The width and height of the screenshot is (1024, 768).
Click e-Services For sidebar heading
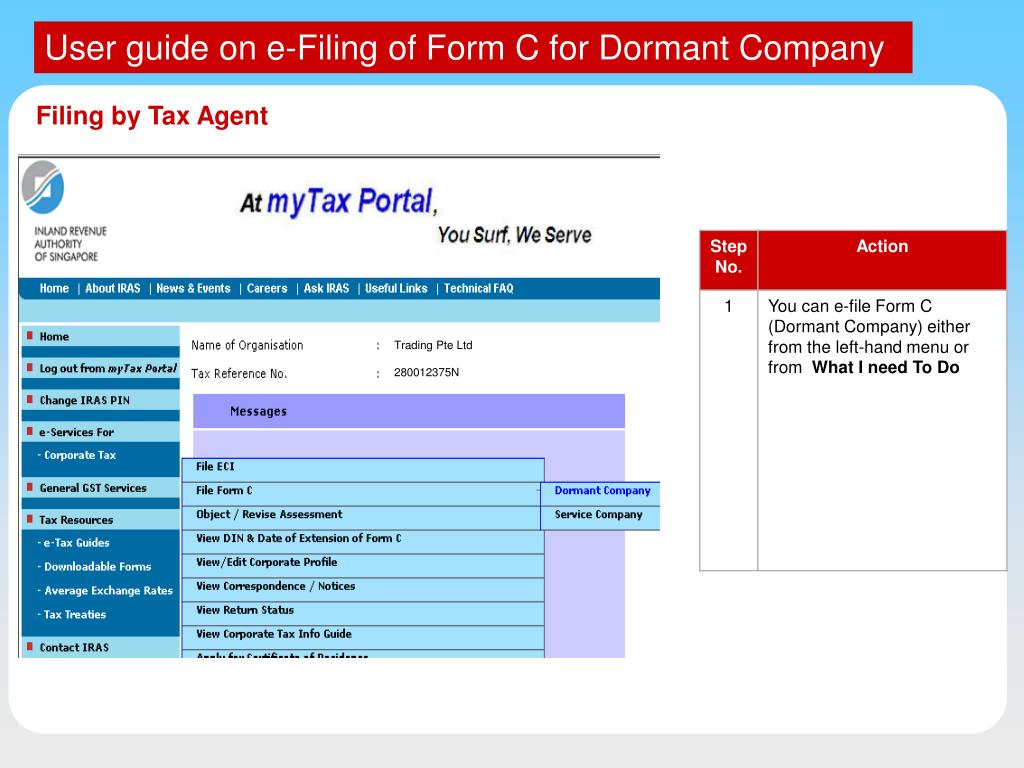101,432
